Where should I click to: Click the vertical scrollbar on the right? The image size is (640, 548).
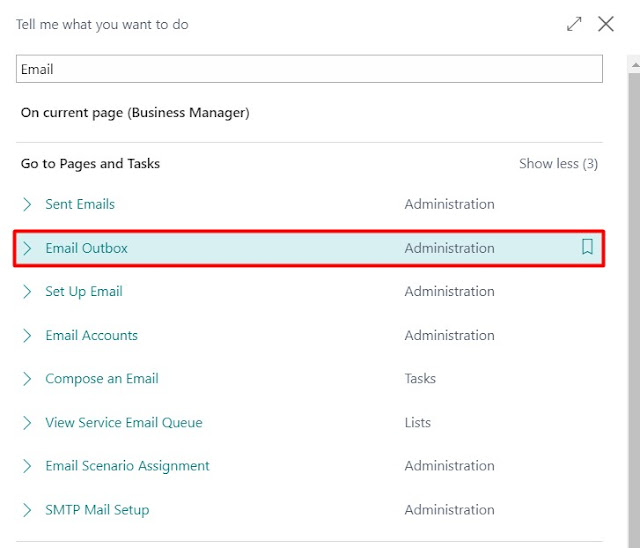pos(633,300)
